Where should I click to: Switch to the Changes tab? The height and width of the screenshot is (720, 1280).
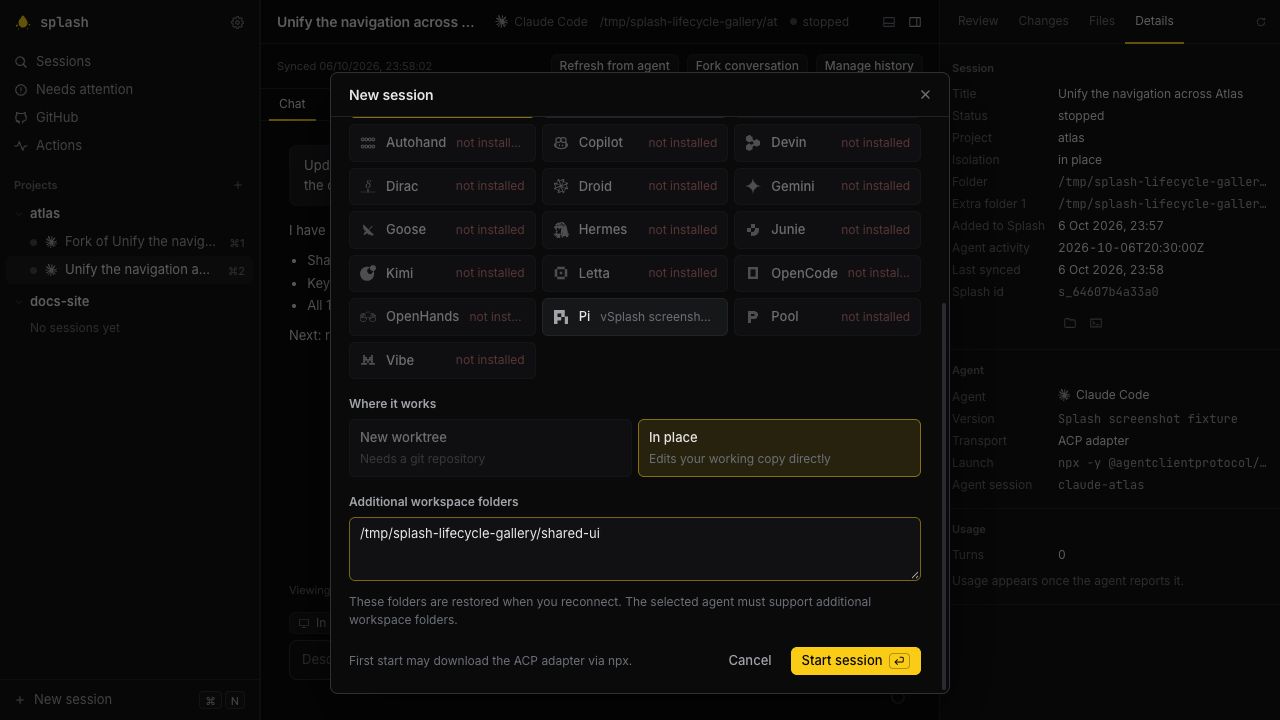1043,21
